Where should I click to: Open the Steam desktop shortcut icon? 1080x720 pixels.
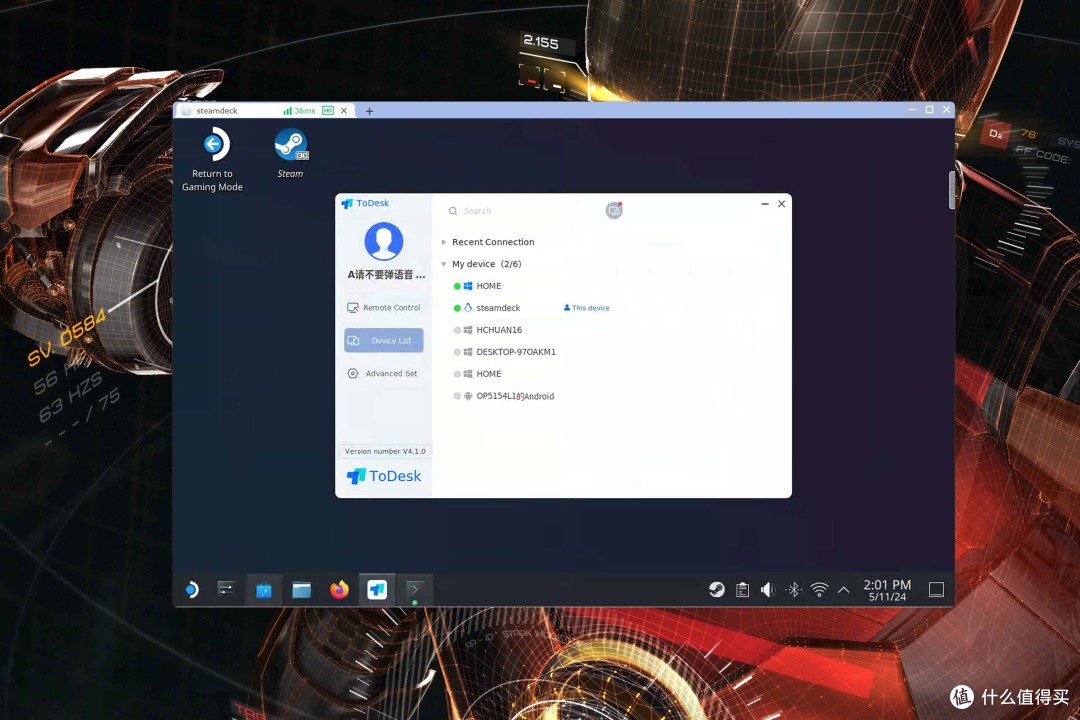pos(291,145)
